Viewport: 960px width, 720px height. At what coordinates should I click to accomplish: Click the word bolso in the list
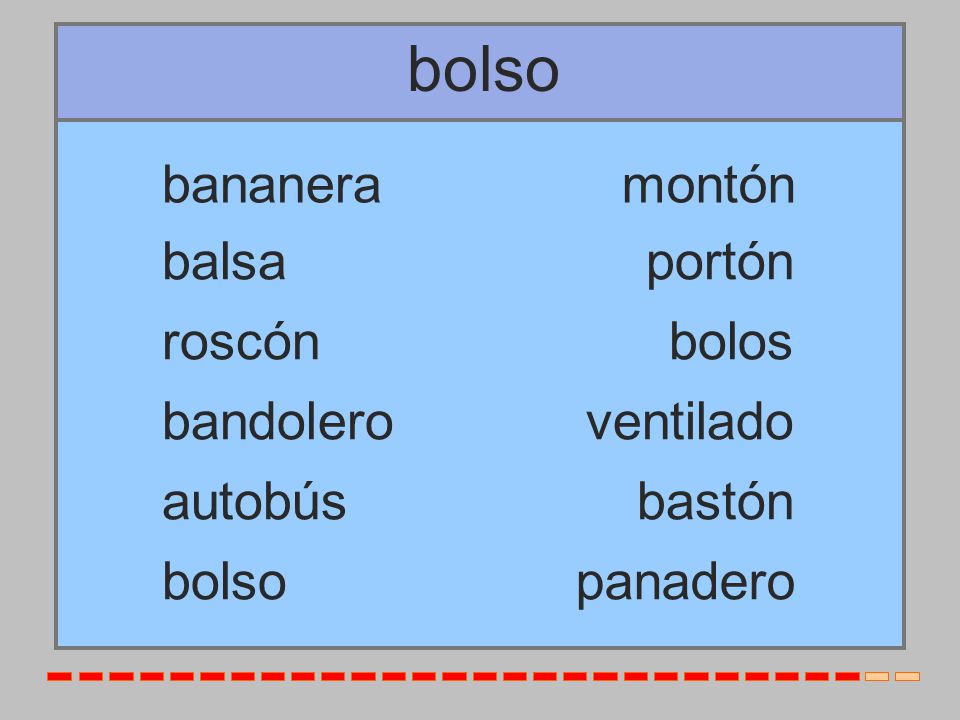(224, 582)
